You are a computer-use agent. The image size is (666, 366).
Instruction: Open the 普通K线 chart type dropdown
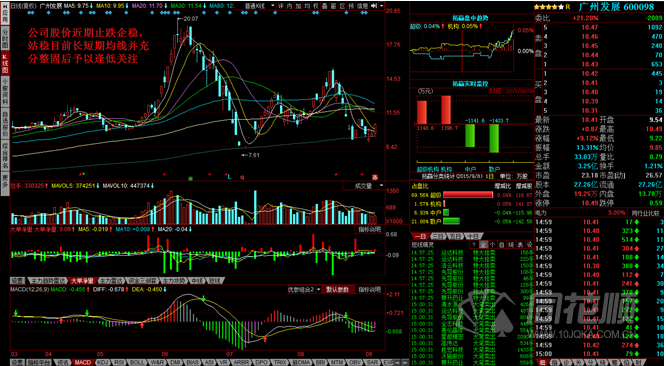(260, 6)
